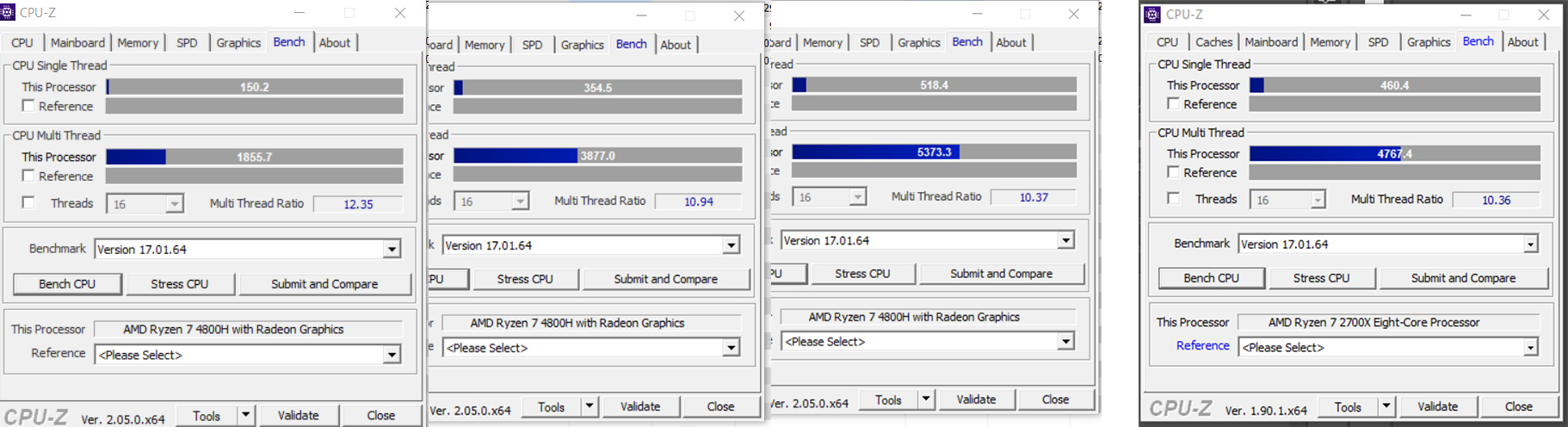Click single thread score bar showing 150.2
This screenshot has width=1568, height=427.
pos(255,87)
